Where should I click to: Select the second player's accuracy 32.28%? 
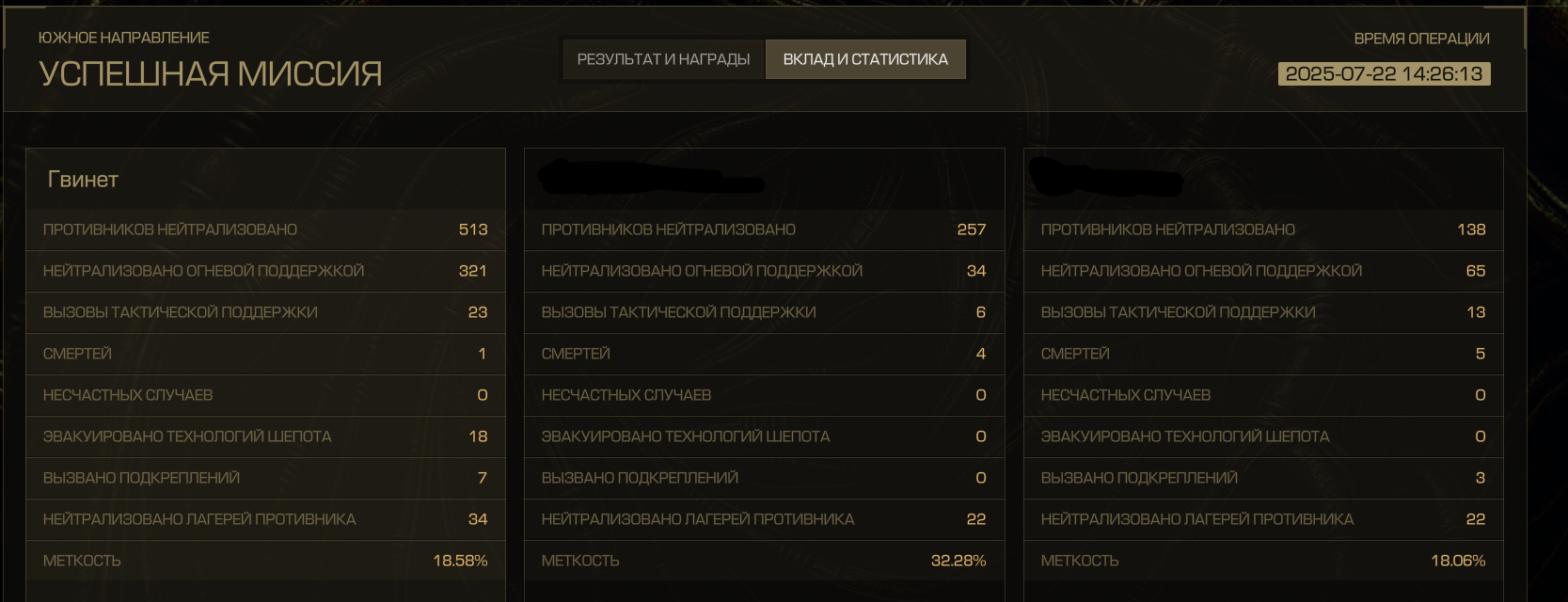pos(958,561)
